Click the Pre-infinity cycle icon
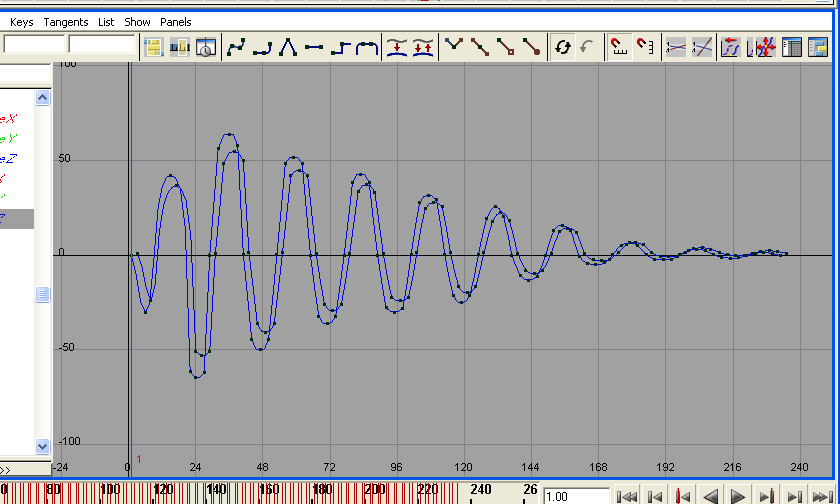Image resolution: width=840 pixels, height=504 pixels. 731,47
